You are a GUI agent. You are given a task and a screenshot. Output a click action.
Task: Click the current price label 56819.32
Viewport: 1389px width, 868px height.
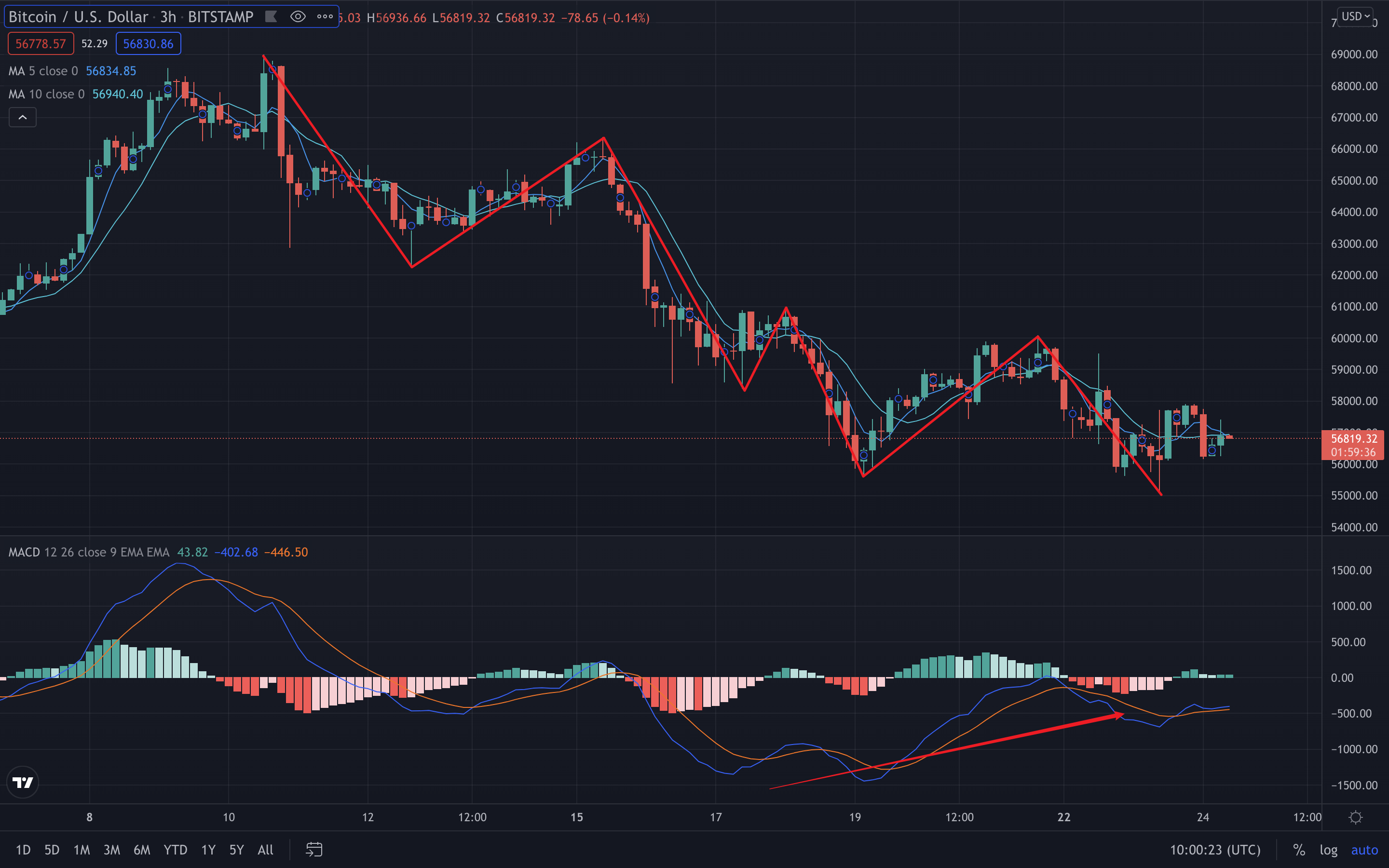pyautogui.click(x=1354, y=439)
